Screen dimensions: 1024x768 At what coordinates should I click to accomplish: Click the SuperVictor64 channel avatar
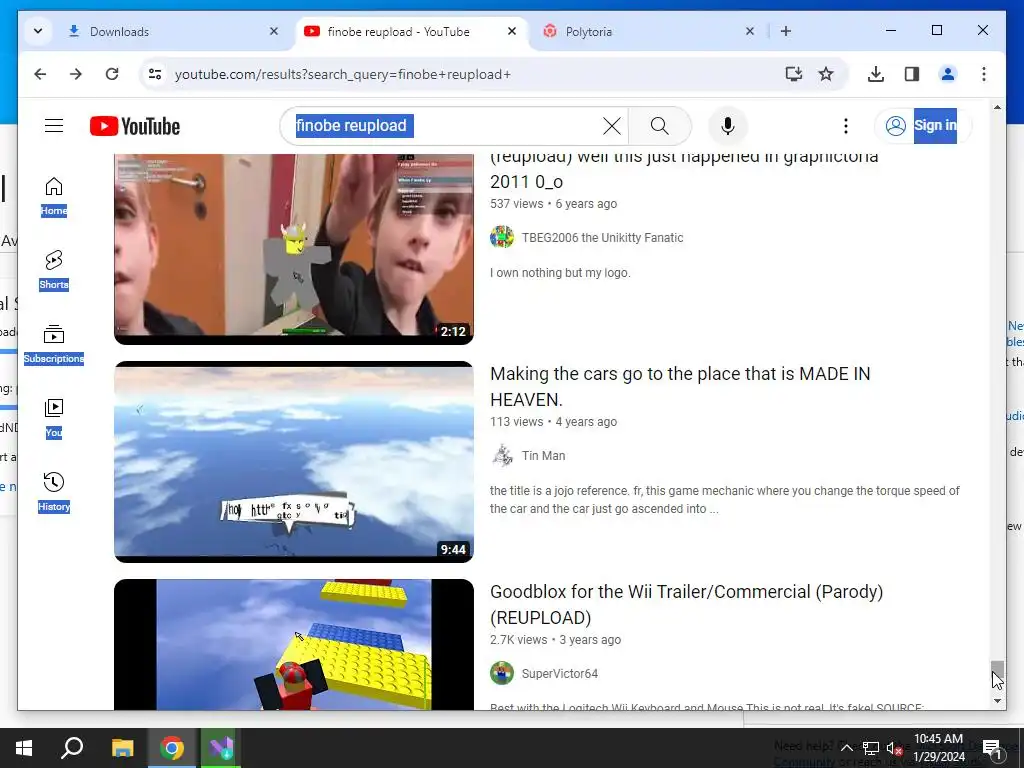pyautogui.click(x=502, y=673)
